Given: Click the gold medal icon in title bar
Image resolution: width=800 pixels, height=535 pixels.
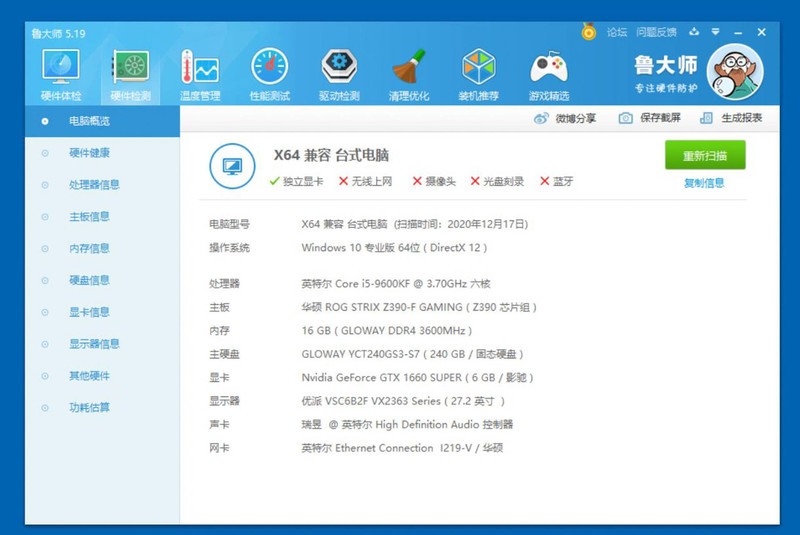Looking at the screenshot, I should tap(589, 32).
